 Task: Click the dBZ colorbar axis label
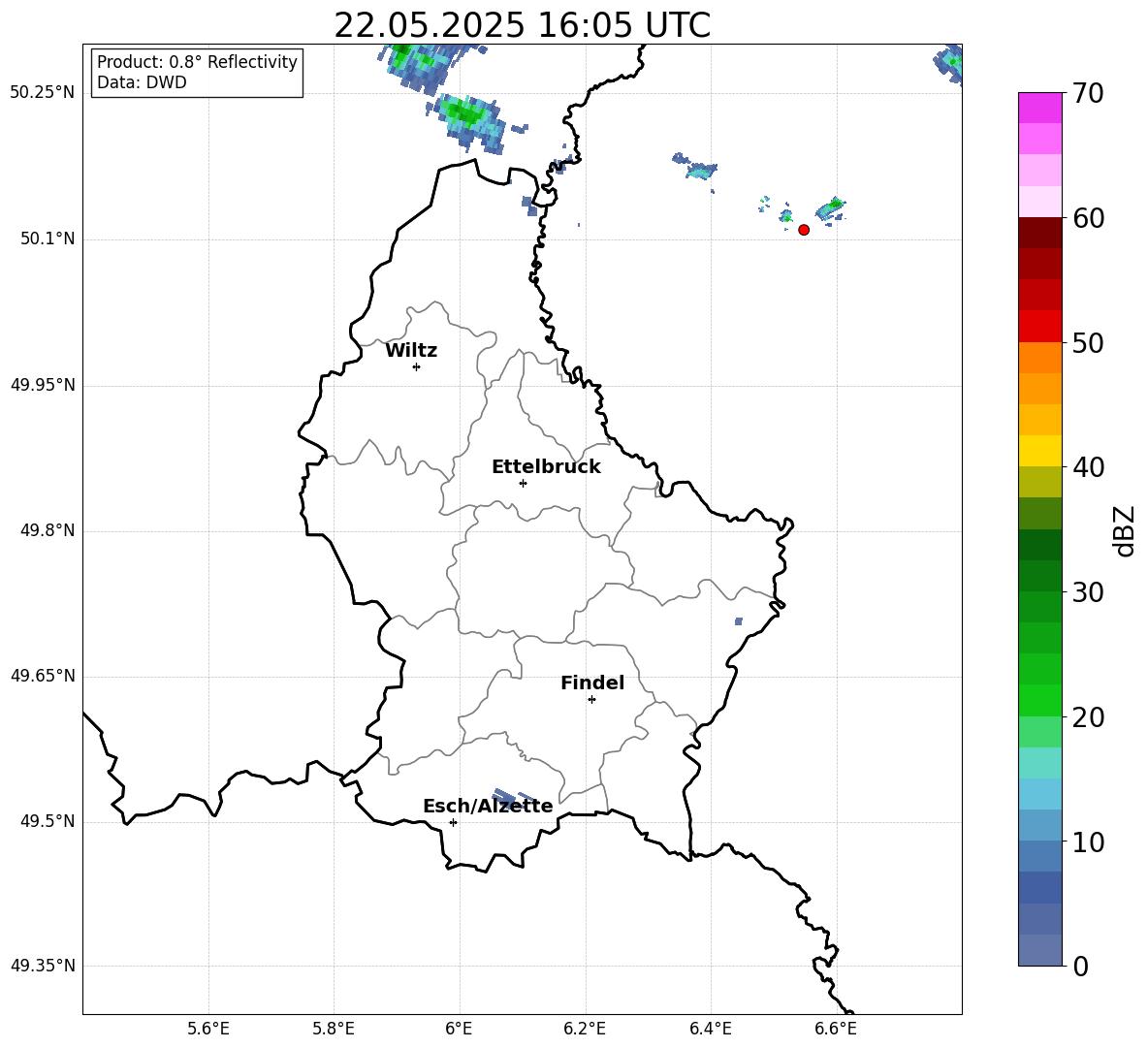click(x=1126, y=530)
